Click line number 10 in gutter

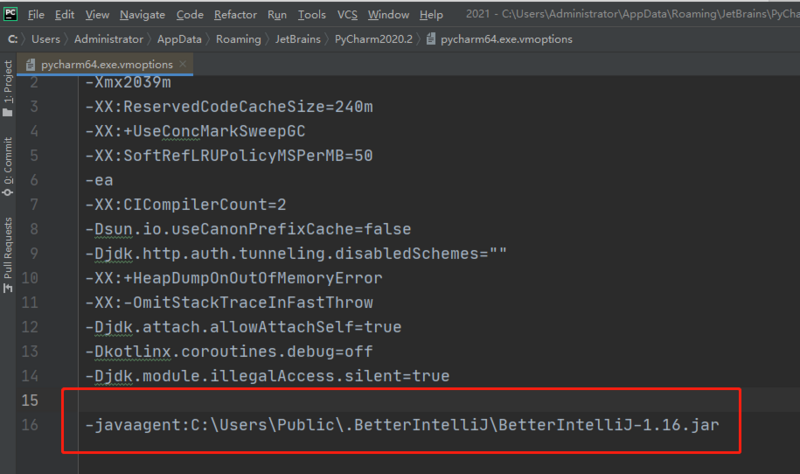[x=30, y=278]
